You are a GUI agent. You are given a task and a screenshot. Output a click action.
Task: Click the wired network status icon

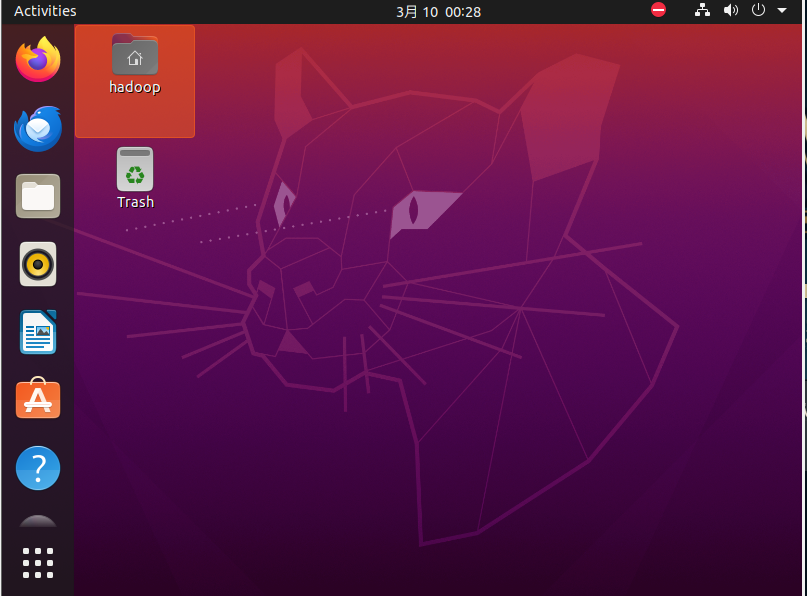703,10
